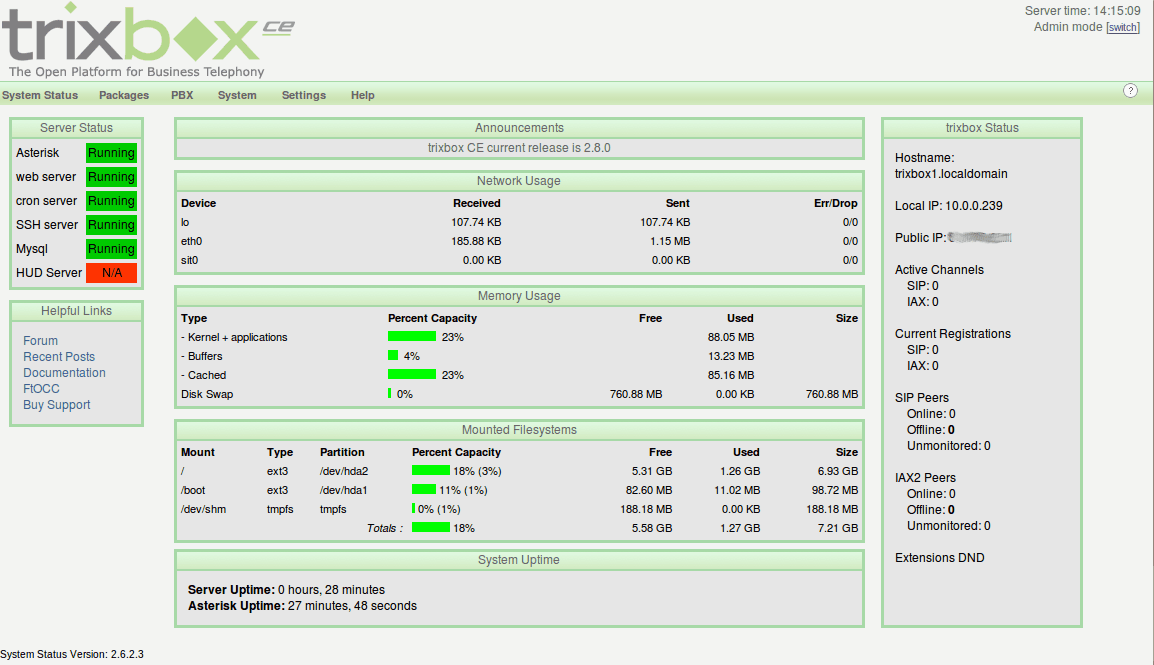Click the Network Usage panel header
This screenshot has height=665, width=1154.
tap(519, 181)
